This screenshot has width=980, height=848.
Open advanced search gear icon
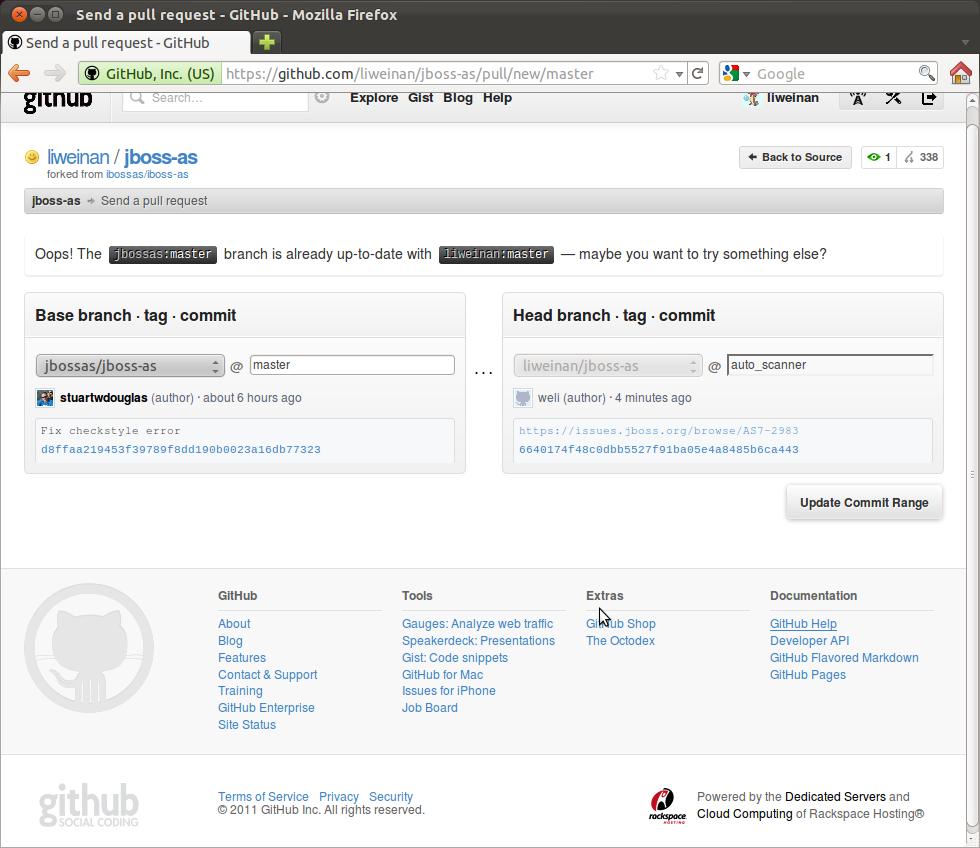pos(322,97)
